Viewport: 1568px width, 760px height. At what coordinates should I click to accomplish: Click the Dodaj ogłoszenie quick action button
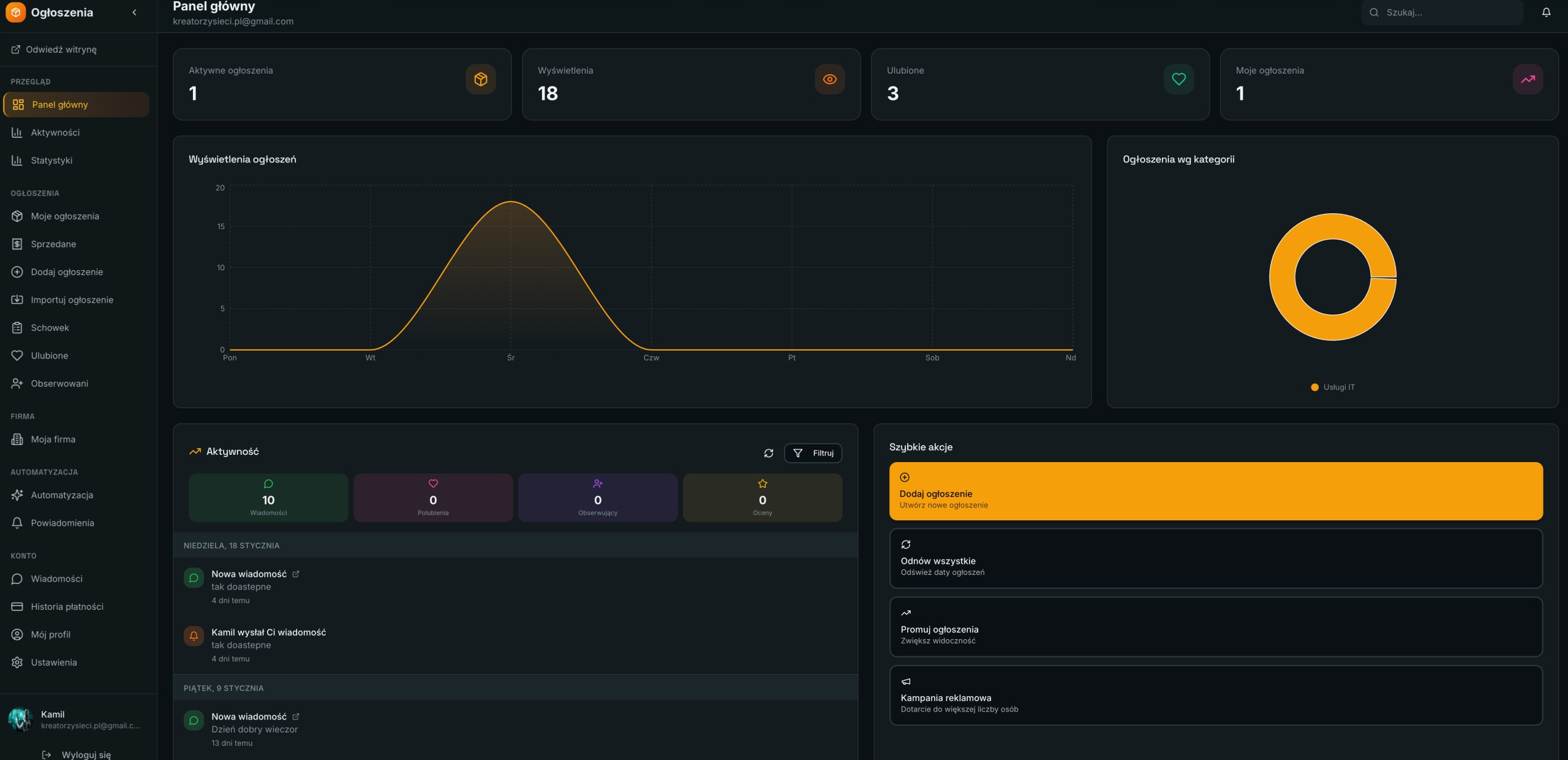tap(1216, 492)
